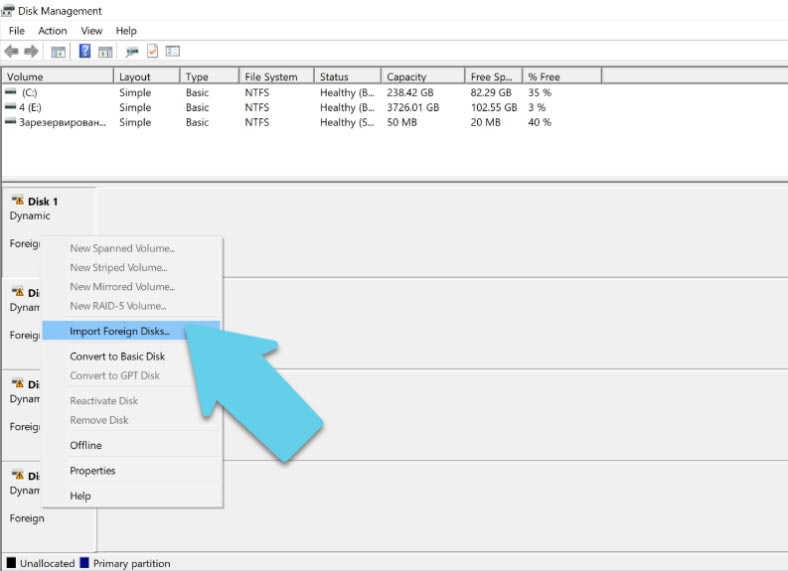Select the (C:) volume name
The image size is (788, 571).
pyautogui.click(x=30, y=92)
